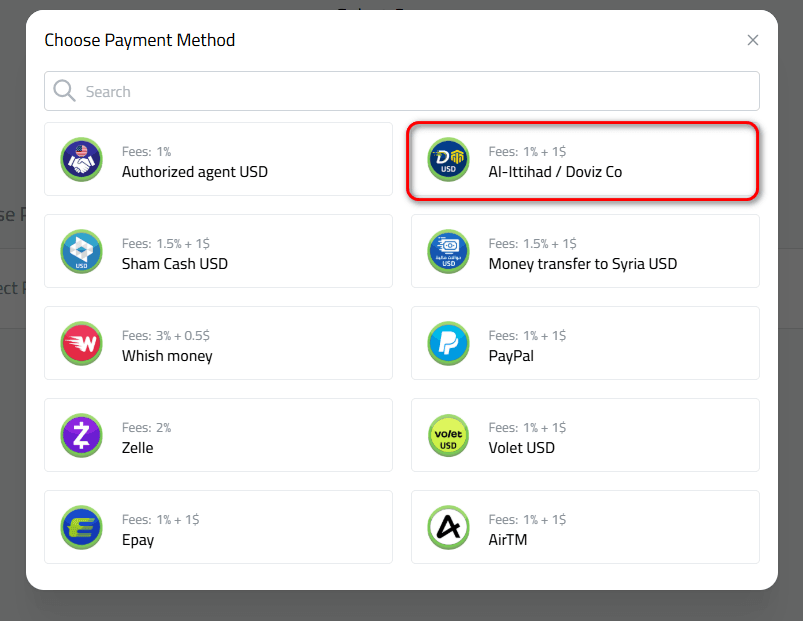Screen dimensions: 803x621
Task: Pick Money transfer to Syria USD
Action: tap(585, 251)
